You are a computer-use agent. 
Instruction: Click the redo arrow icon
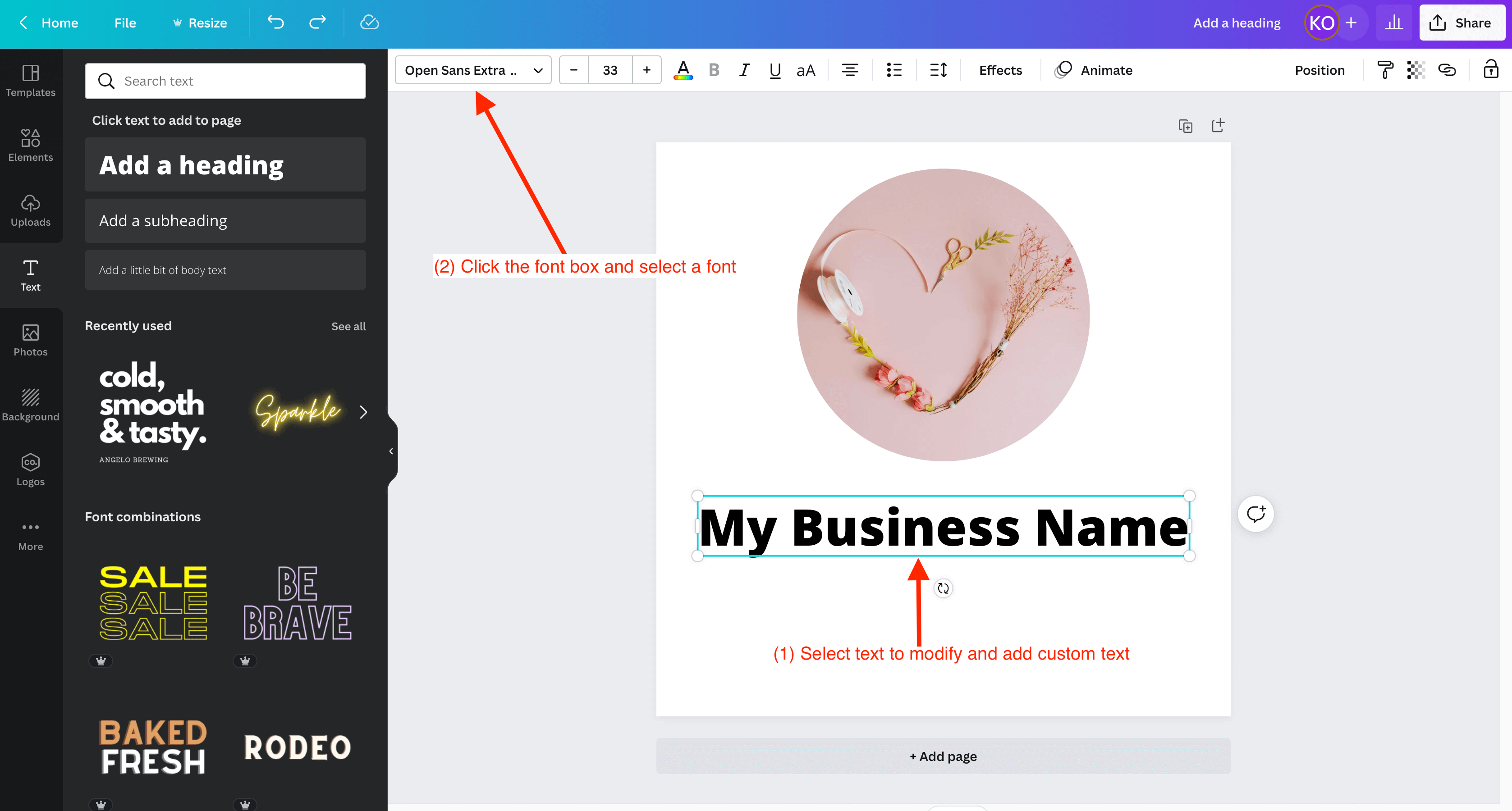click(317, 23)
